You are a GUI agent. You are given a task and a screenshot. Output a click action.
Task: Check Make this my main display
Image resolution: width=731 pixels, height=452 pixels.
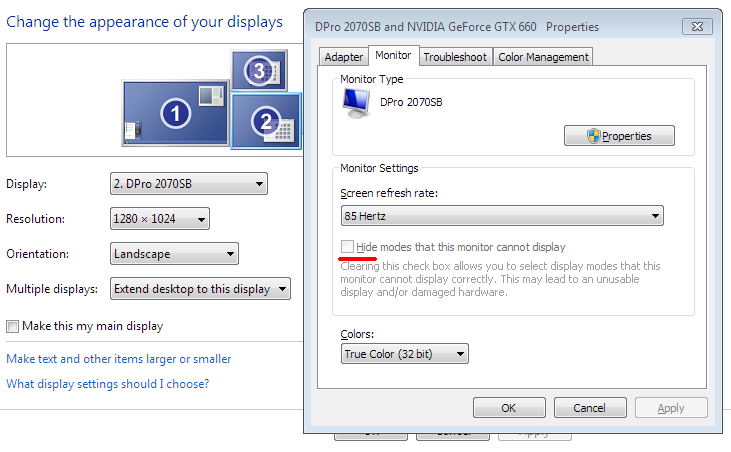pyautogui.click(x=13, y=326)
